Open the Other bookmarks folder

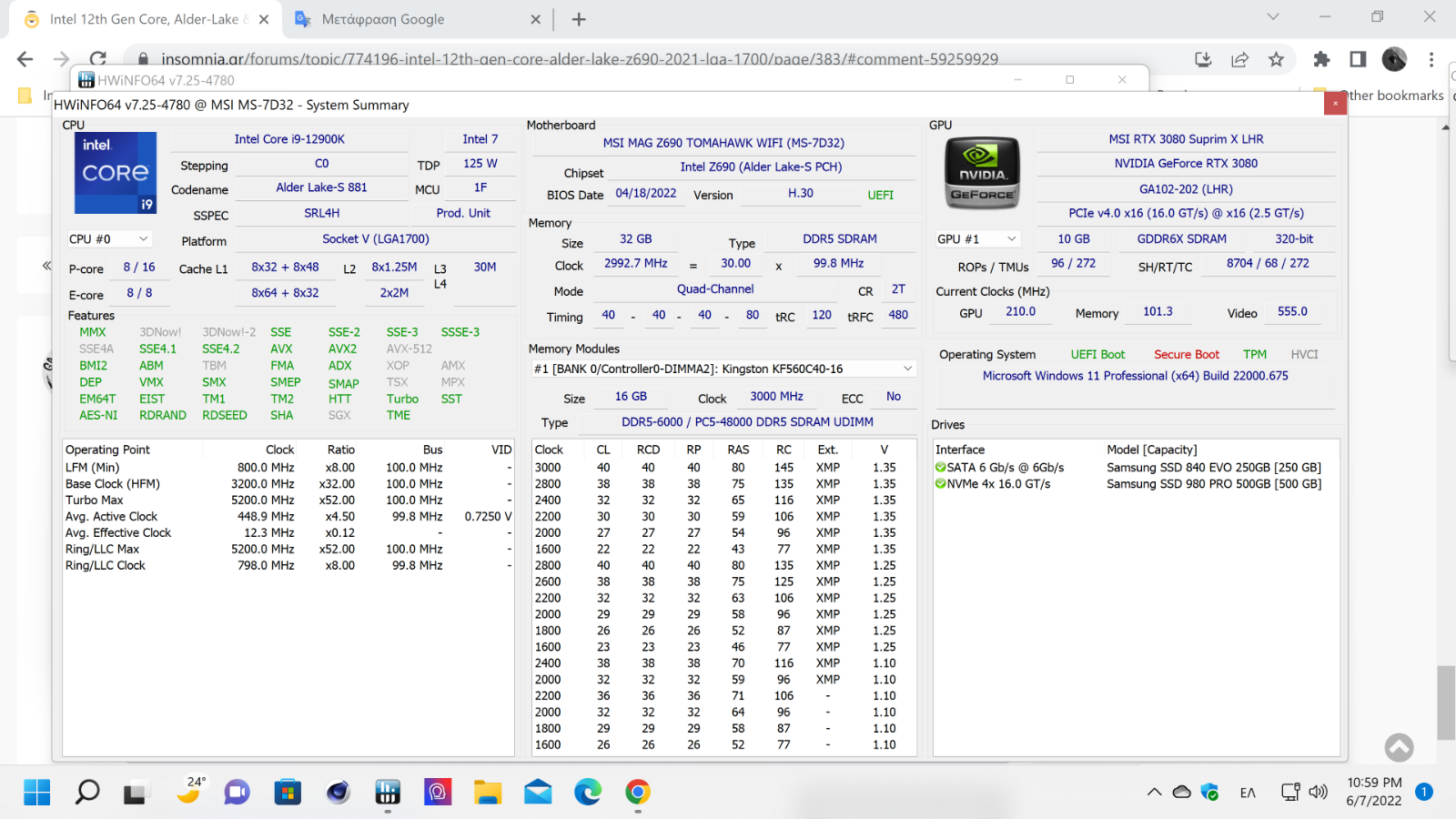[x=1380, y=96]
